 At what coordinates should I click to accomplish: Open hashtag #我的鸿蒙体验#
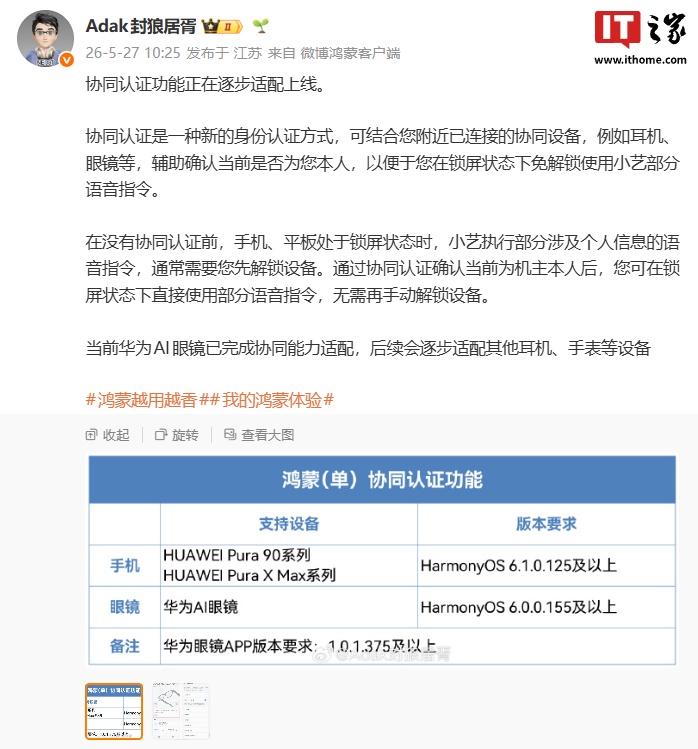[271, 400]
